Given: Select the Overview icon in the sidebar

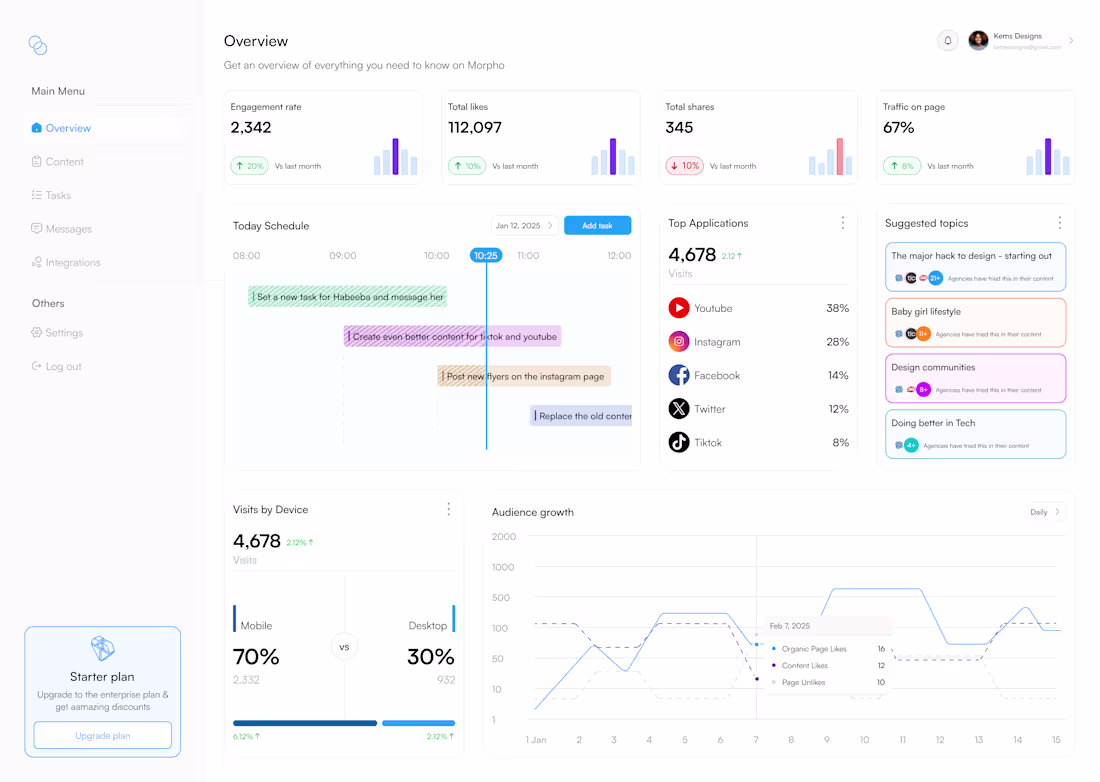Looking at the screenshot, I should click(x=39, y=128).
